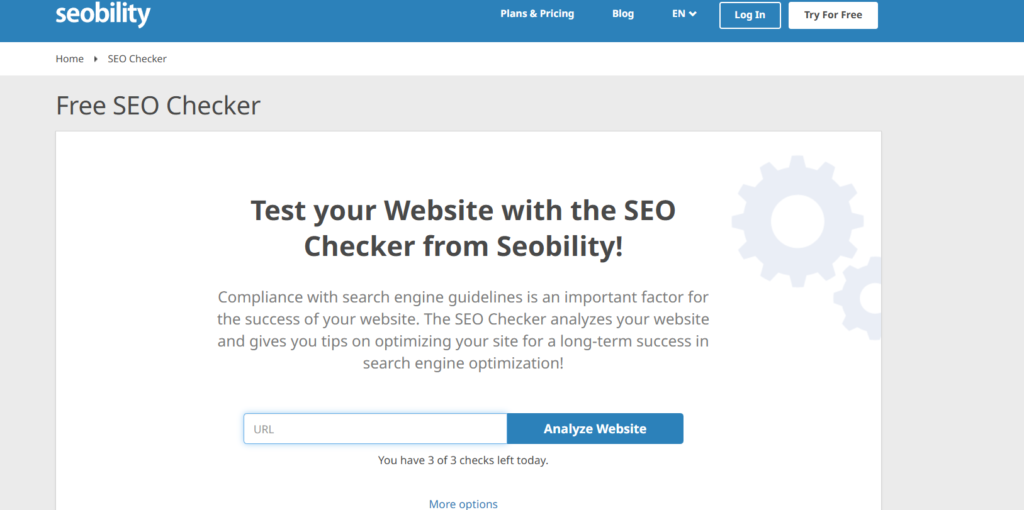Viewport: 1024px width, 510px height.
Task: Click the Log In button
Action: pyautogui.click(x=750, y=15)
